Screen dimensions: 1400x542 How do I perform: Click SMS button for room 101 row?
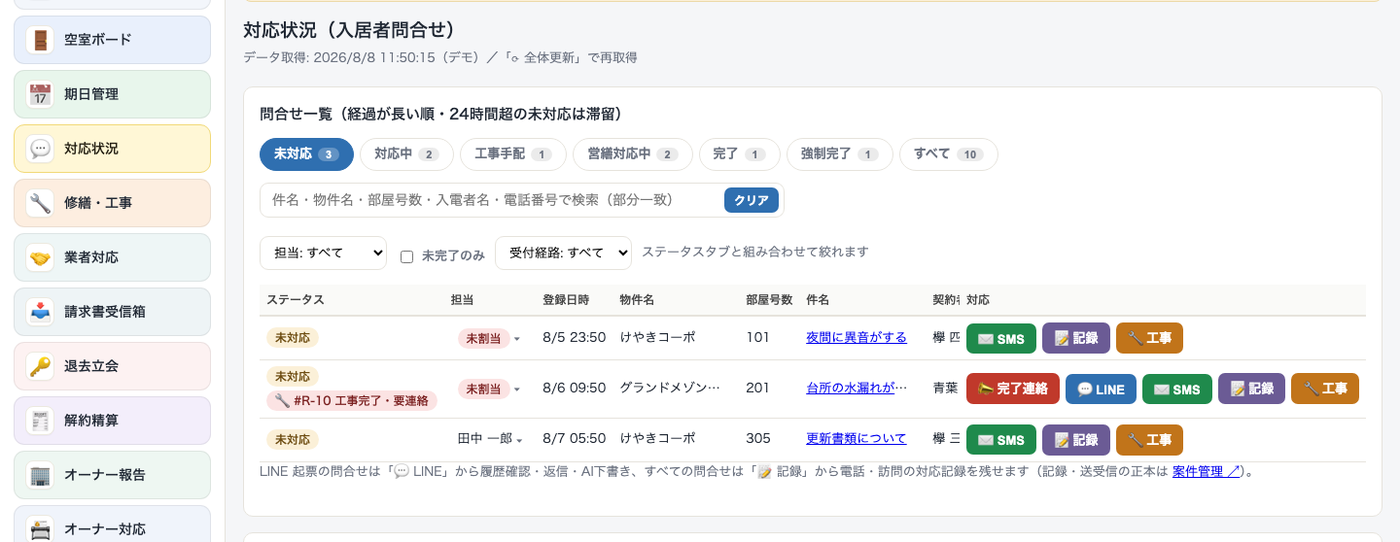pyautogui.click(x=1001, y=338)
